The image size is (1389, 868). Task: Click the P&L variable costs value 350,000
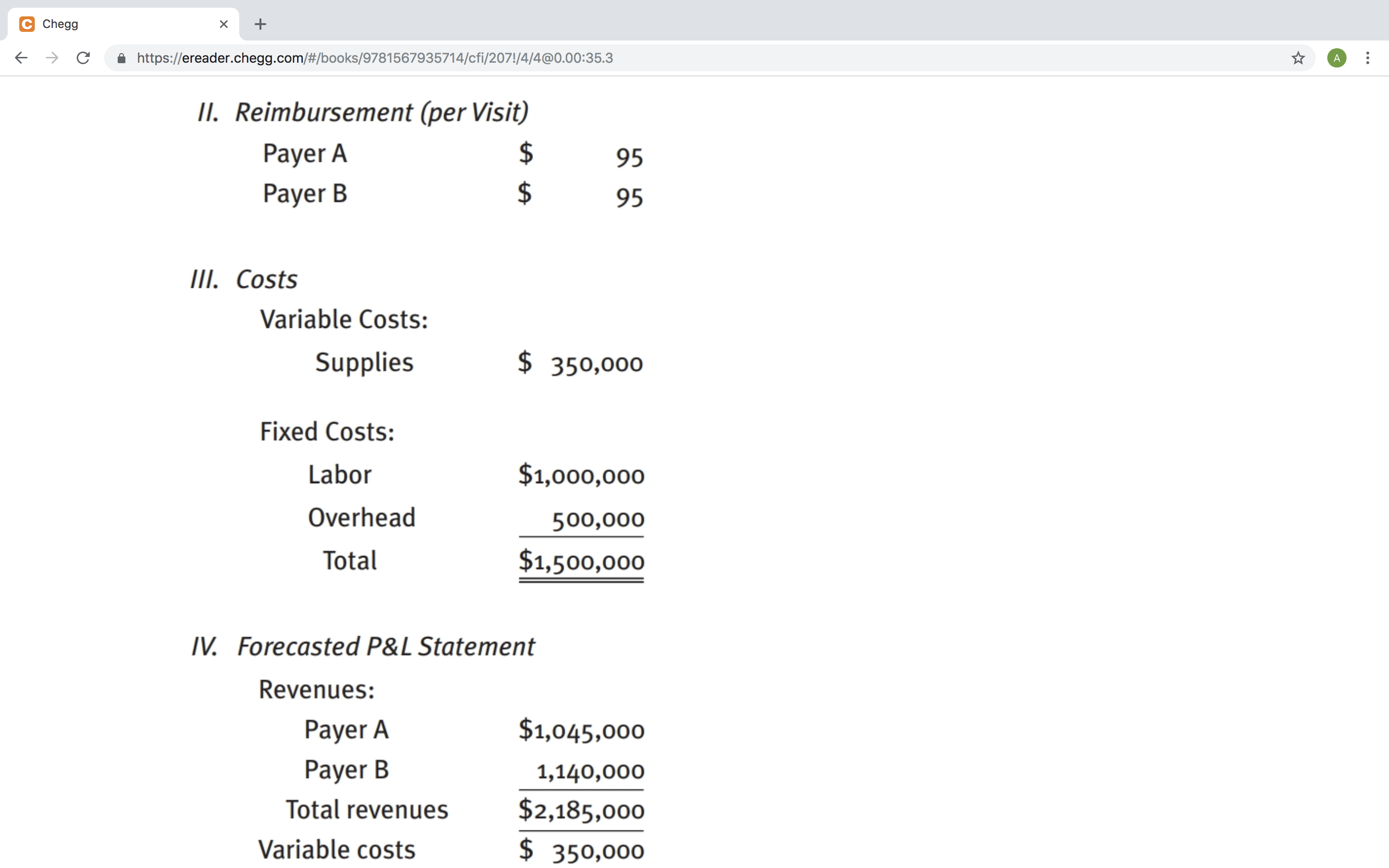click(598, 852)
